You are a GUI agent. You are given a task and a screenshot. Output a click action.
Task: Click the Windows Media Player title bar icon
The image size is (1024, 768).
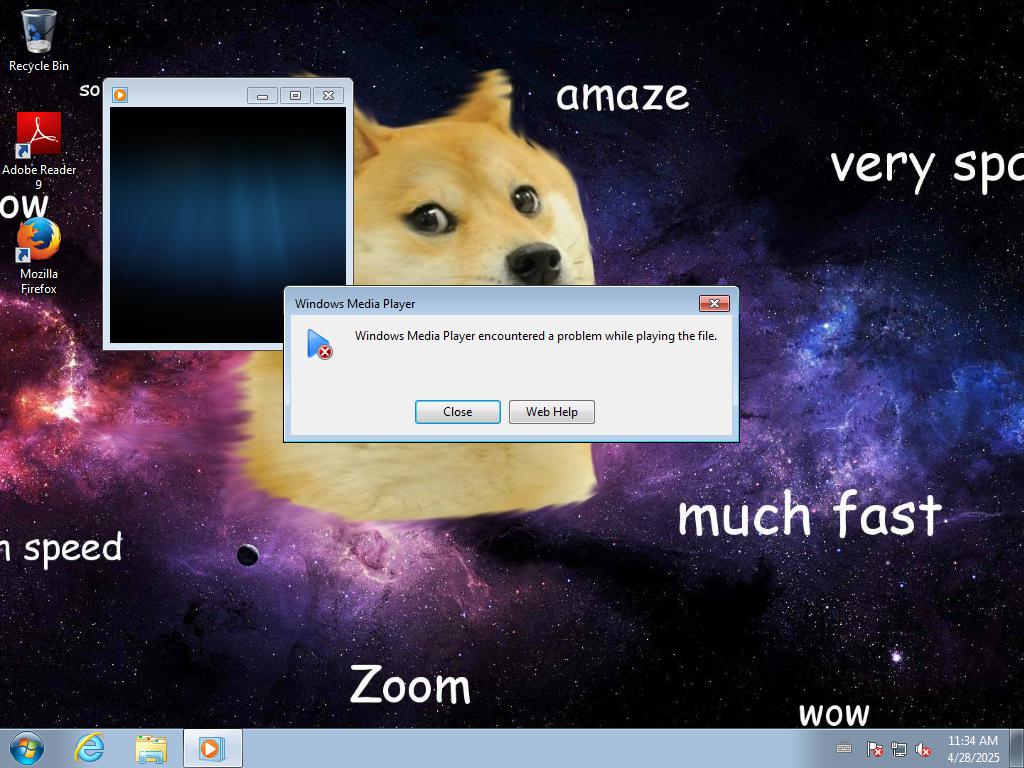(x=120, y=95)
